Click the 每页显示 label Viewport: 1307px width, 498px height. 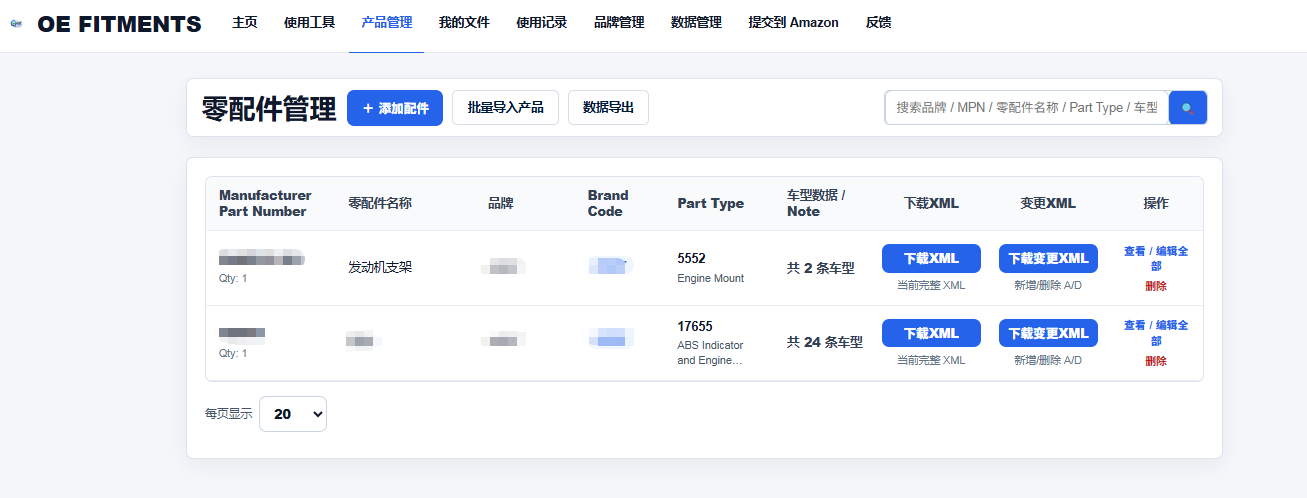[x=229, y=413]
